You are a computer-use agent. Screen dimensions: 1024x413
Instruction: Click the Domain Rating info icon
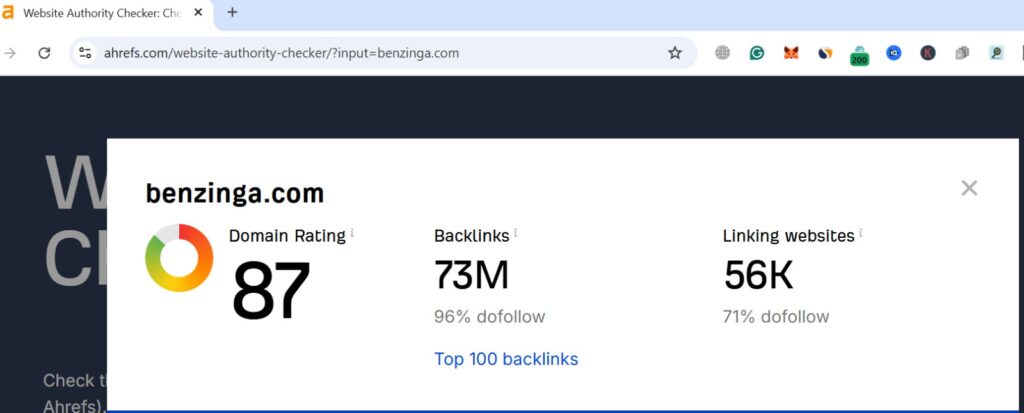click(353, 233)
